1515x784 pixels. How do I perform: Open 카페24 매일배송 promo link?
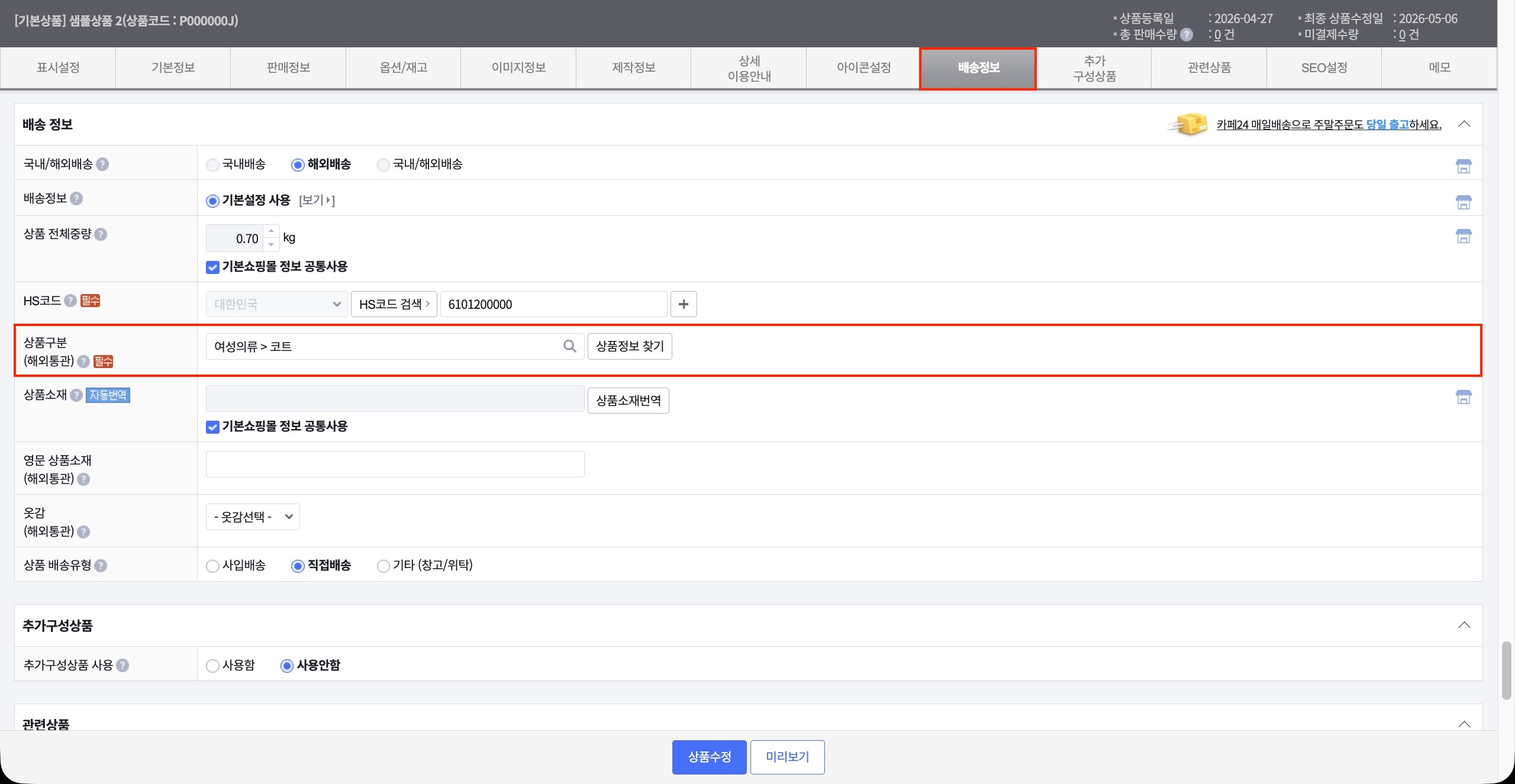(x=1329, y=125)
